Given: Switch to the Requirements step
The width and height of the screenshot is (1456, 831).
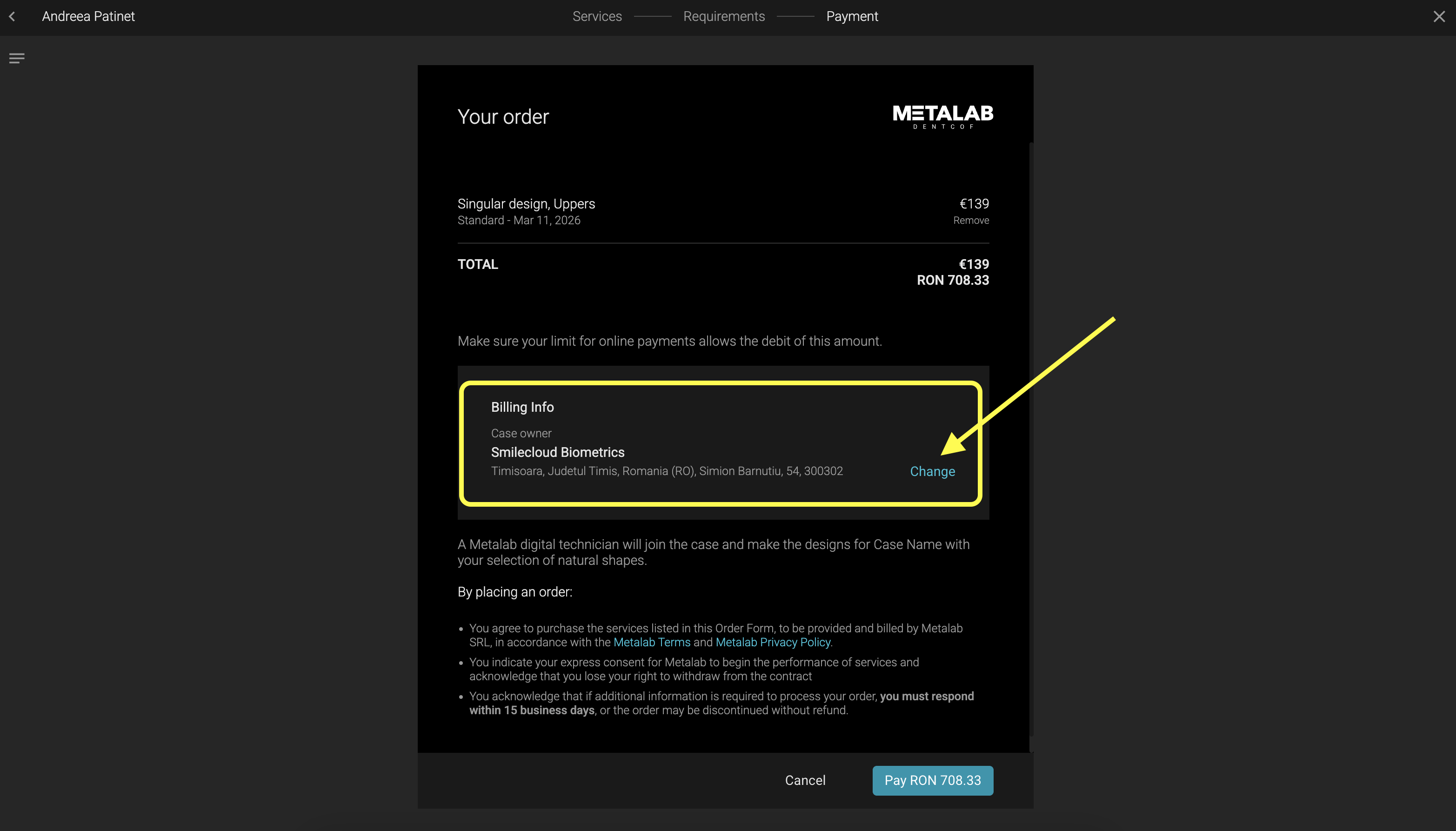Looking at the screenshot, I should coord(723,17).
